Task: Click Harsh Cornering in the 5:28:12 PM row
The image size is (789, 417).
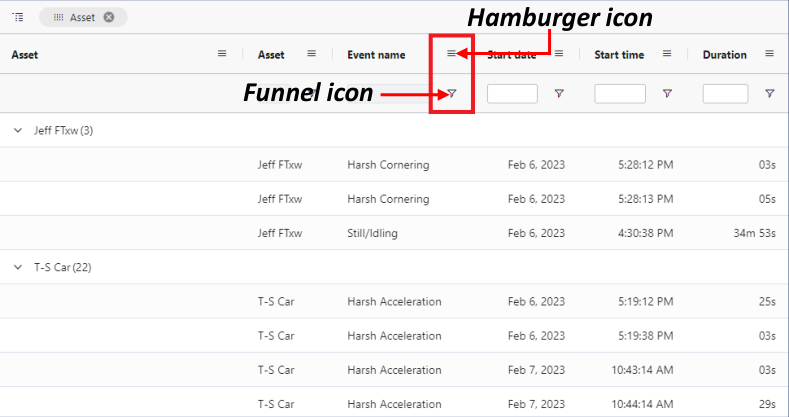Action: coord(388,165)
